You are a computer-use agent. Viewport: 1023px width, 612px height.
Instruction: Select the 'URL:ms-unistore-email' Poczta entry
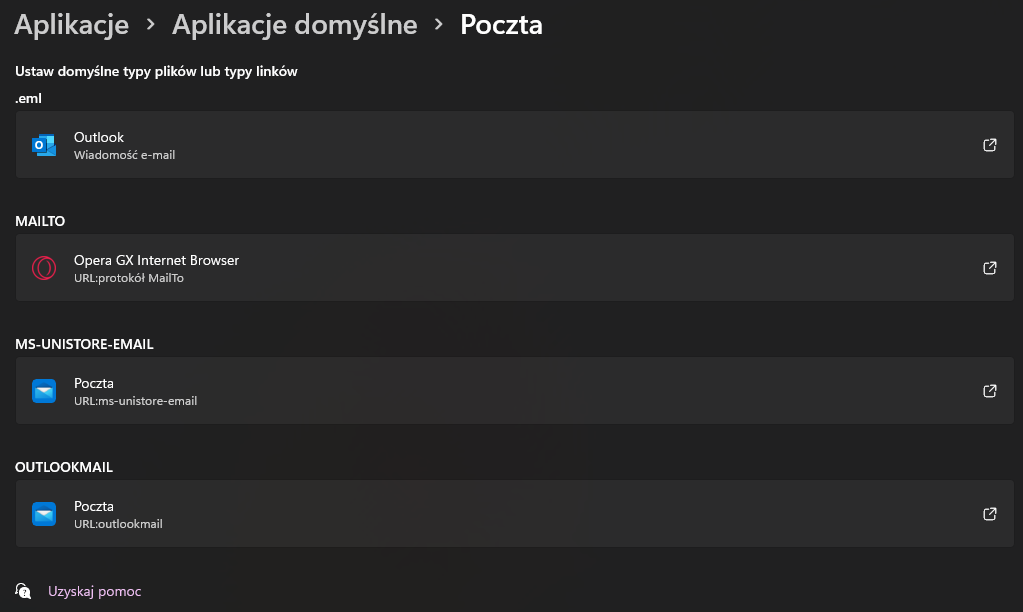pos(135,401)
